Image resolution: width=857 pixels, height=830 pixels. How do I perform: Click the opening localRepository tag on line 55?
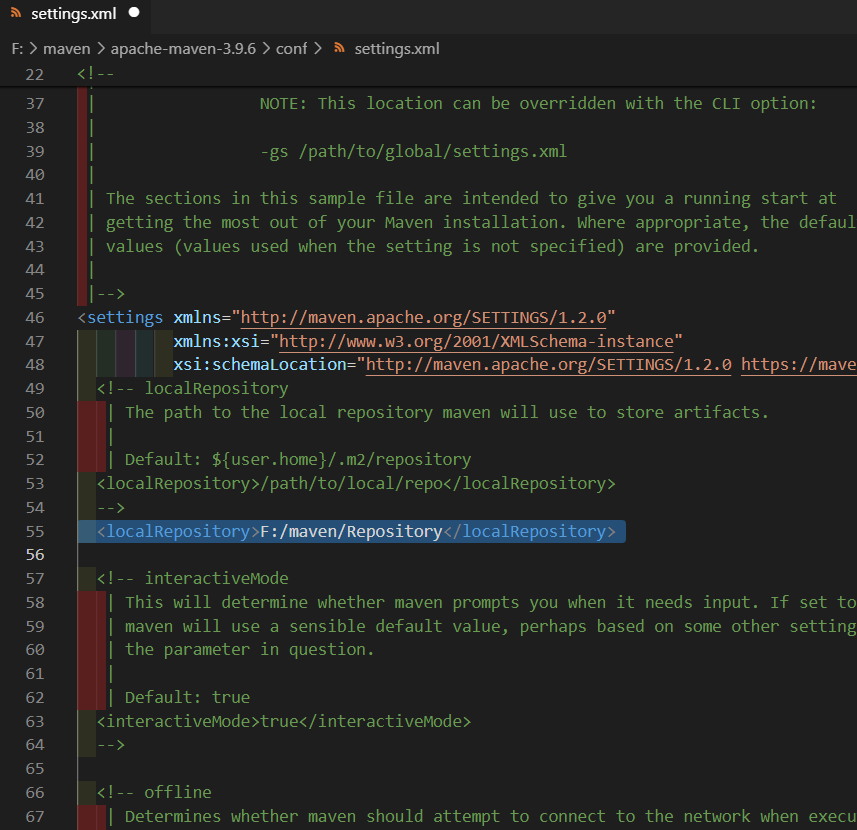coord(177,532)
